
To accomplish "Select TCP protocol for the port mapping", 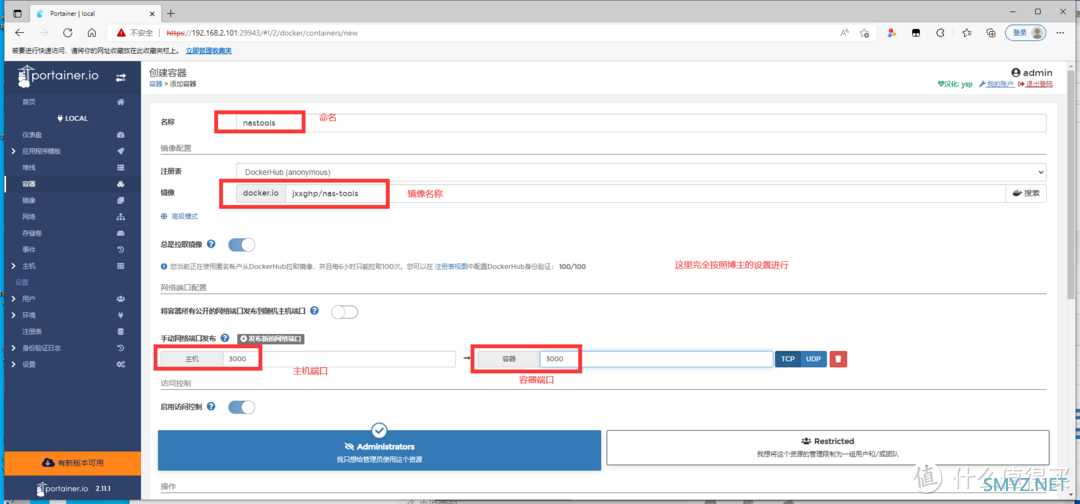I will [x=788, y=359].
